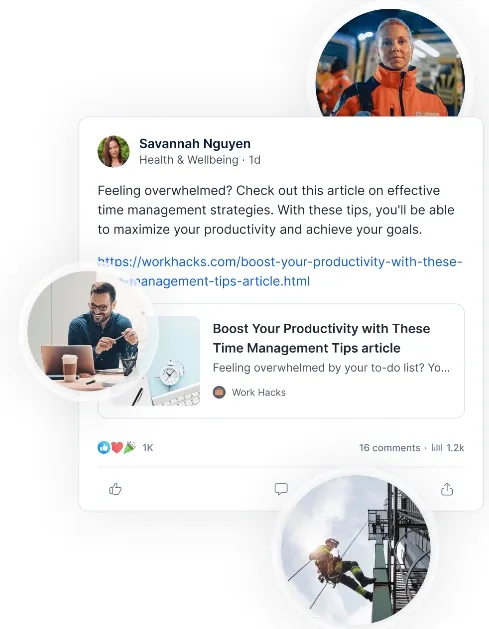The width and height of the screenshot is (489, 629).
Task: Click the blue like reaction emoji
Action: click(104, 447)
